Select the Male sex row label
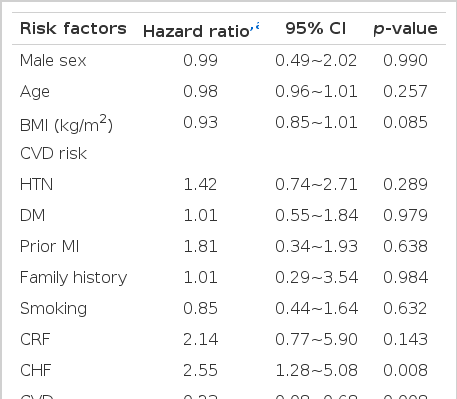This screenshot has height=399, width=457. click(x=53, y=61)
